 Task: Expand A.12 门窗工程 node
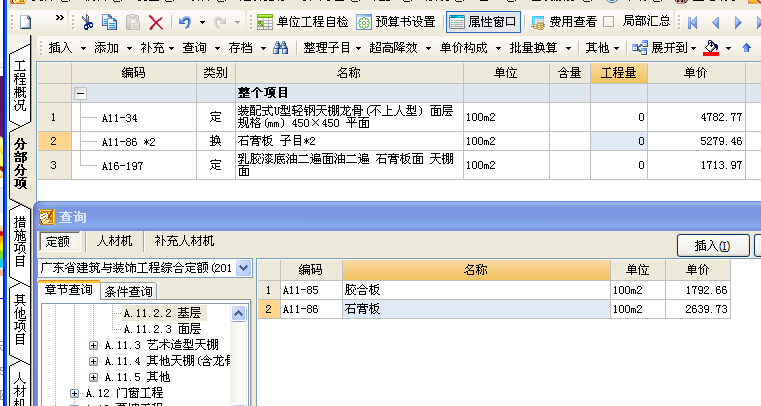74,393
